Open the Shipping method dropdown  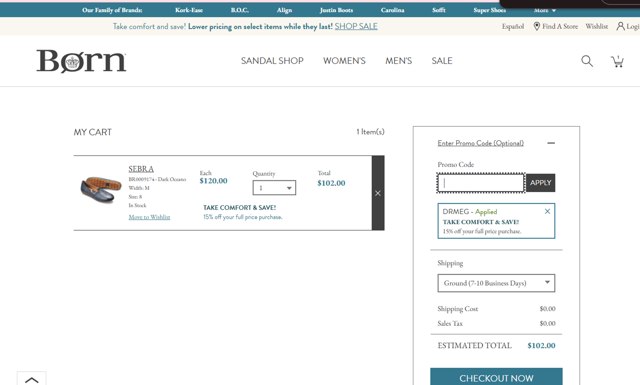tap(496, 283)
